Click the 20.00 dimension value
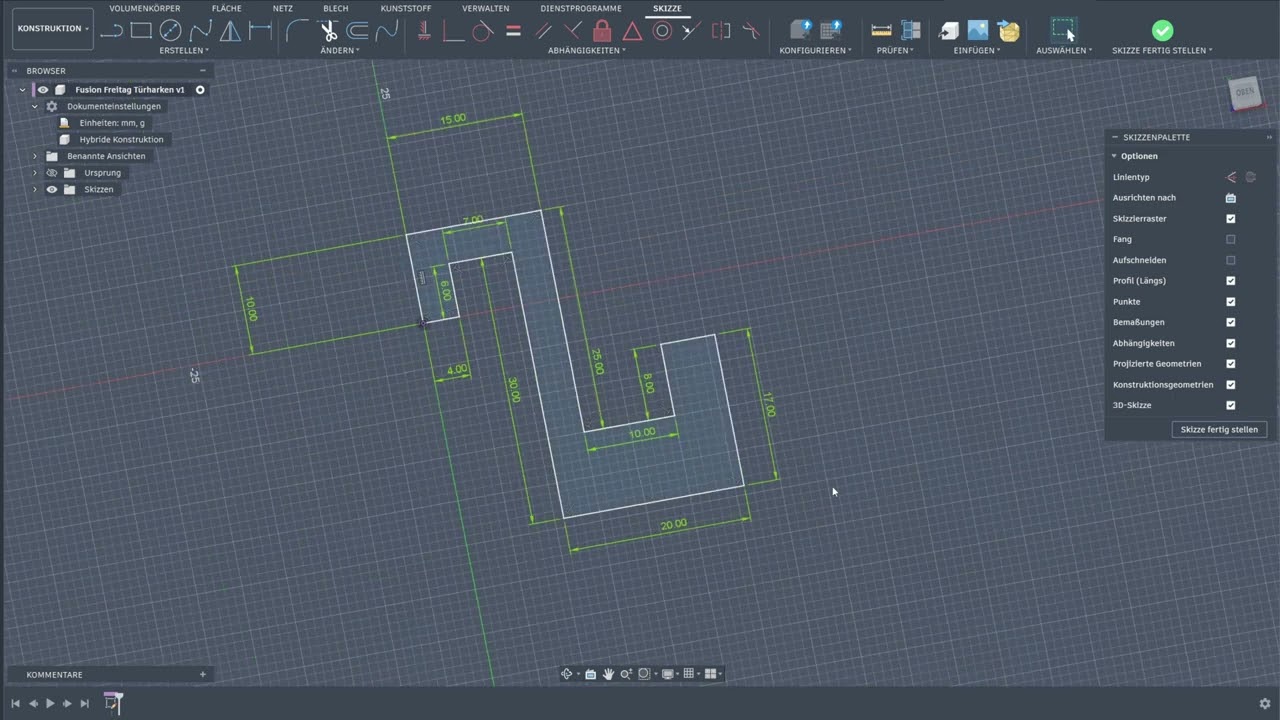 coord(674,524)
